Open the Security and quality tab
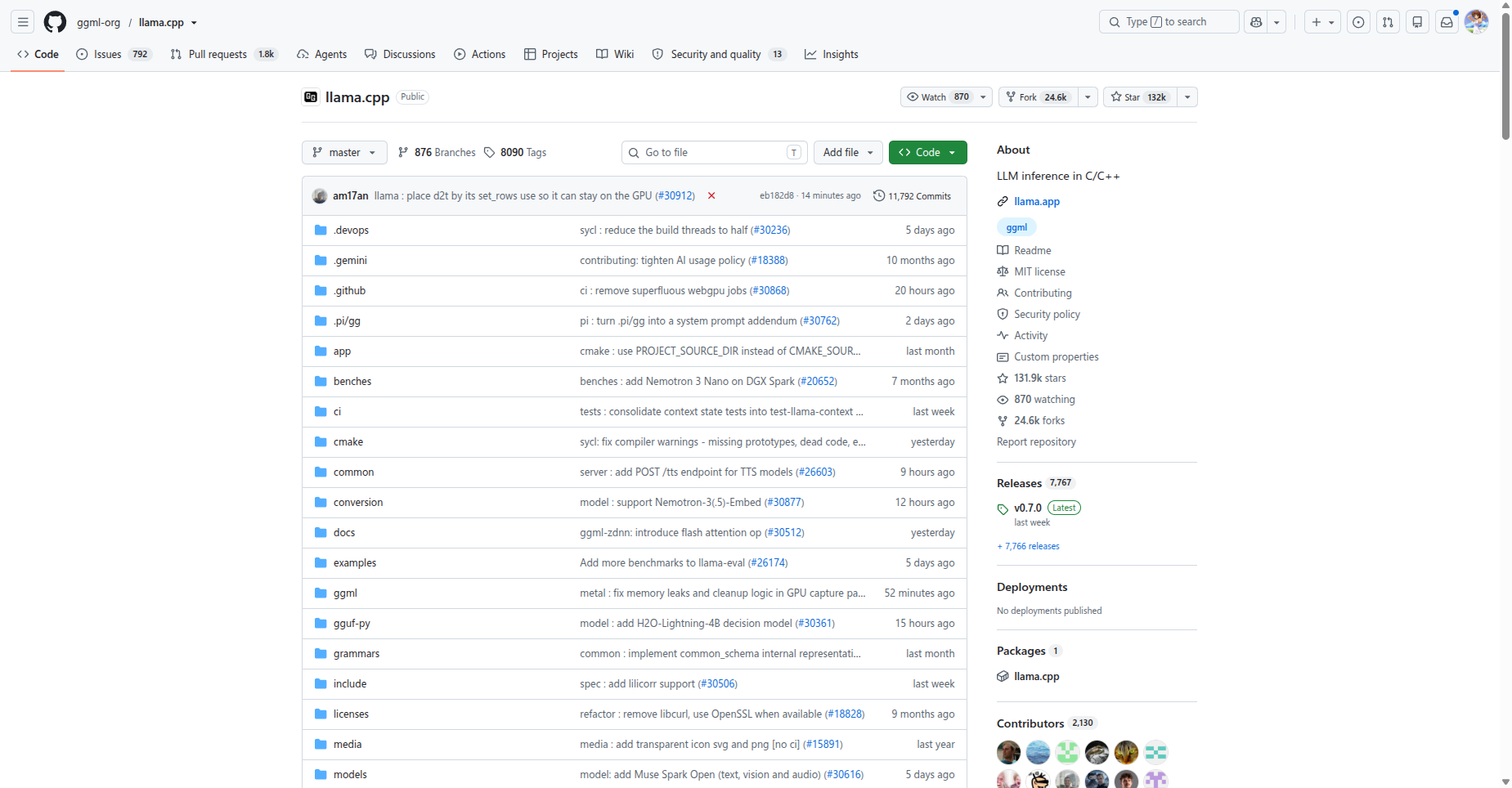Image resolution: width=1512 pixels, height=788 pixels. point(719,54)
